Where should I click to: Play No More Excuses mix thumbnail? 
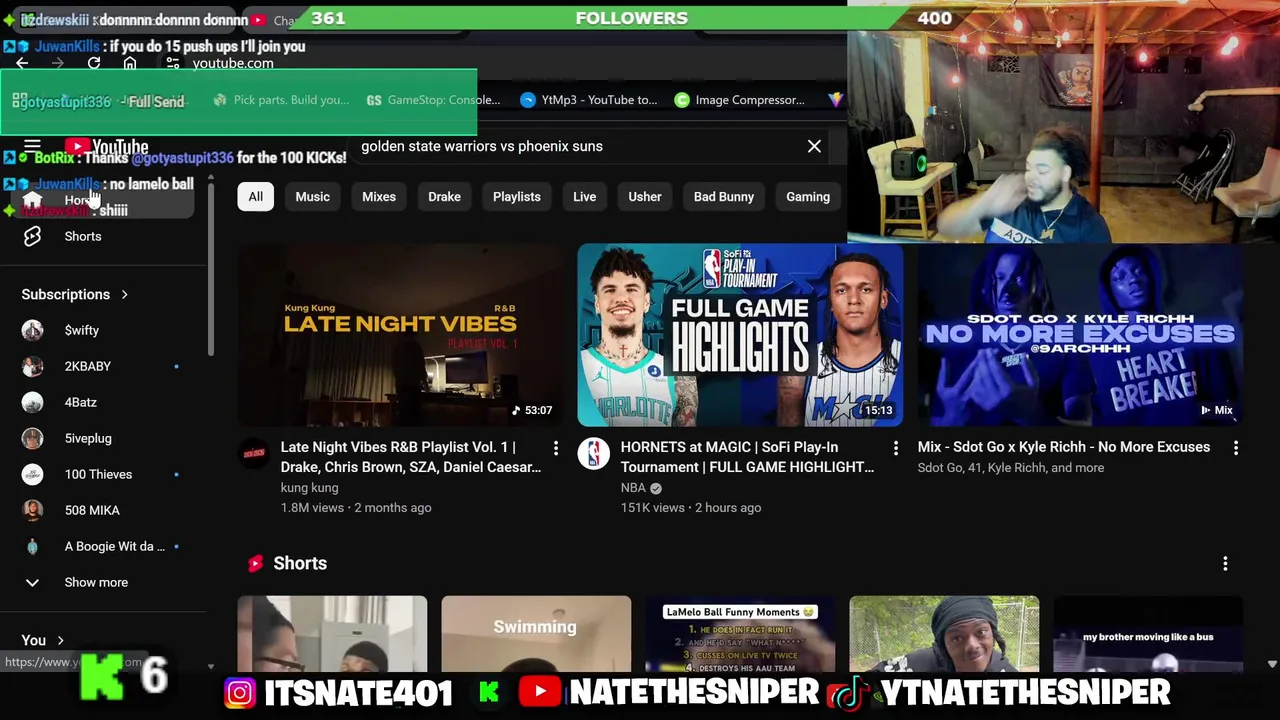click(1081, 335)
